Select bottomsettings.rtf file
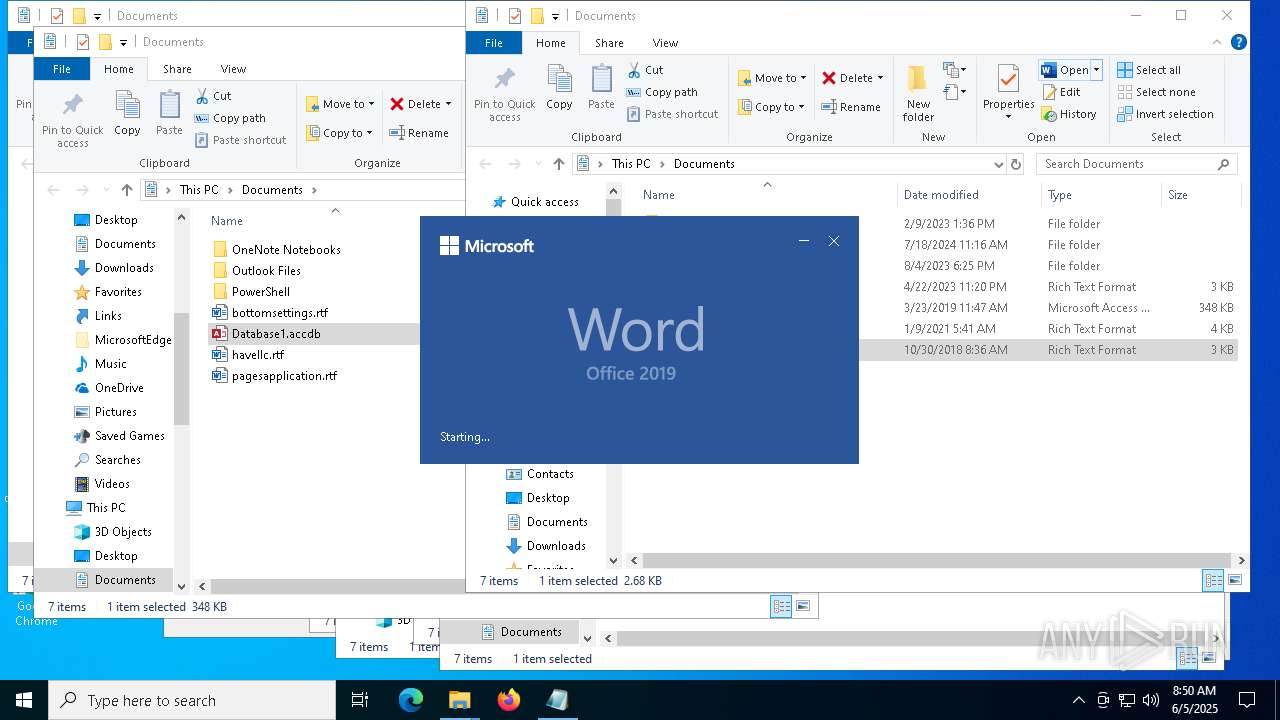The image size is (1280, 720). [x=280, y=313]
